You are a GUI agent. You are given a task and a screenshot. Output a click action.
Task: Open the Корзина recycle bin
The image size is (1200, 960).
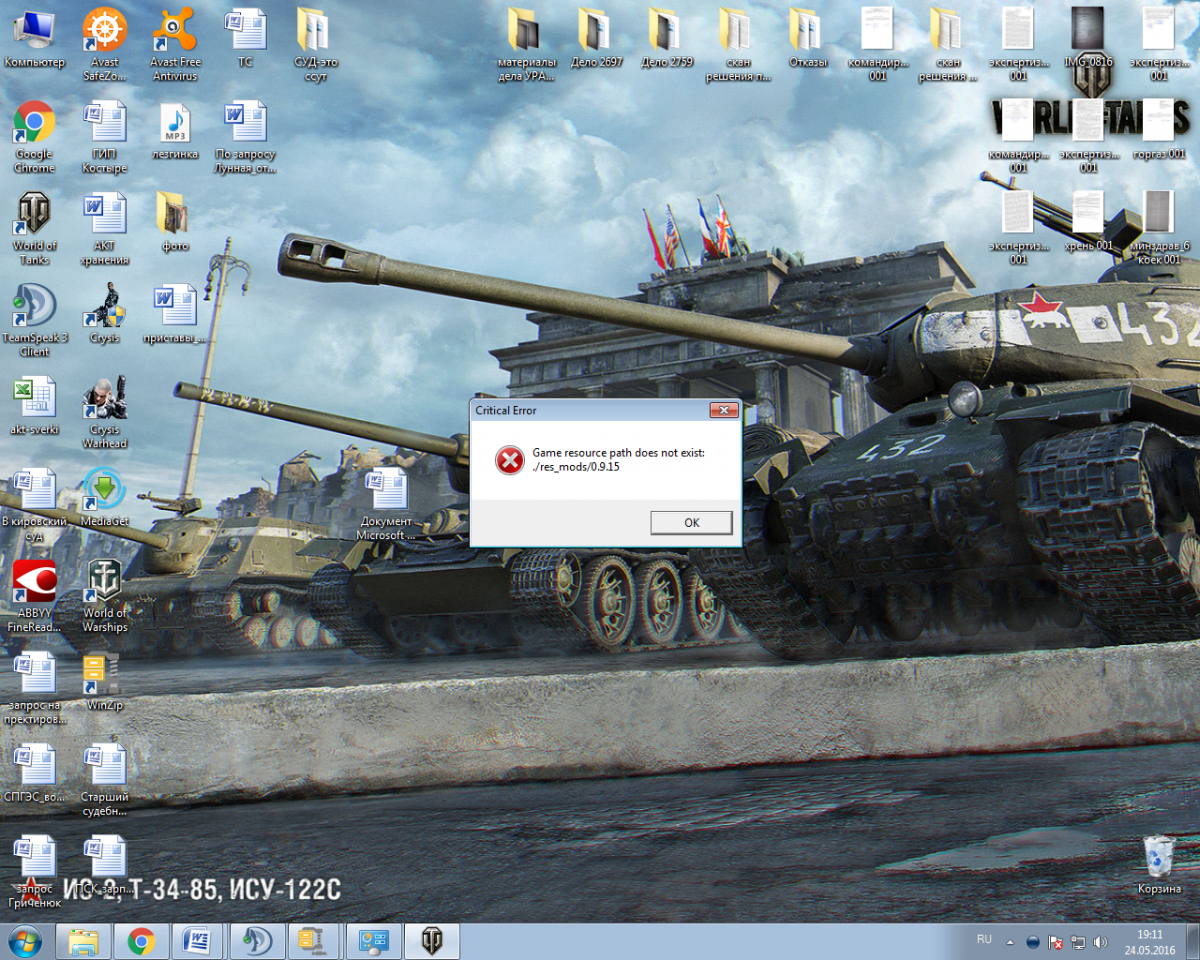1159,866
